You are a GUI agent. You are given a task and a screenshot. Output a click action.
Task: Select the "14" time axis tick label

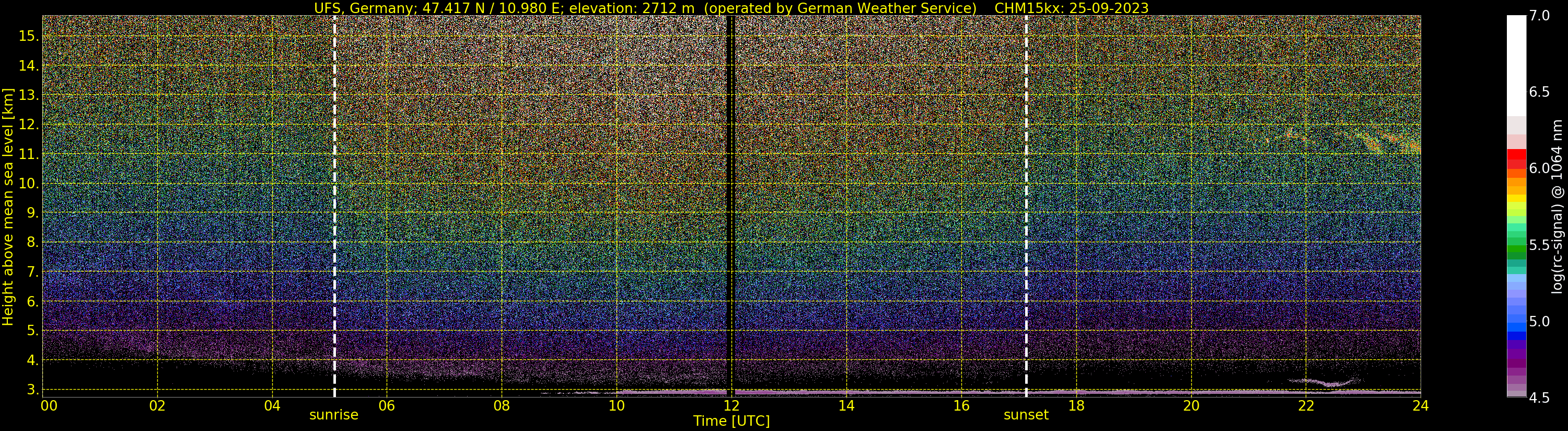click(x=846, y=406)
